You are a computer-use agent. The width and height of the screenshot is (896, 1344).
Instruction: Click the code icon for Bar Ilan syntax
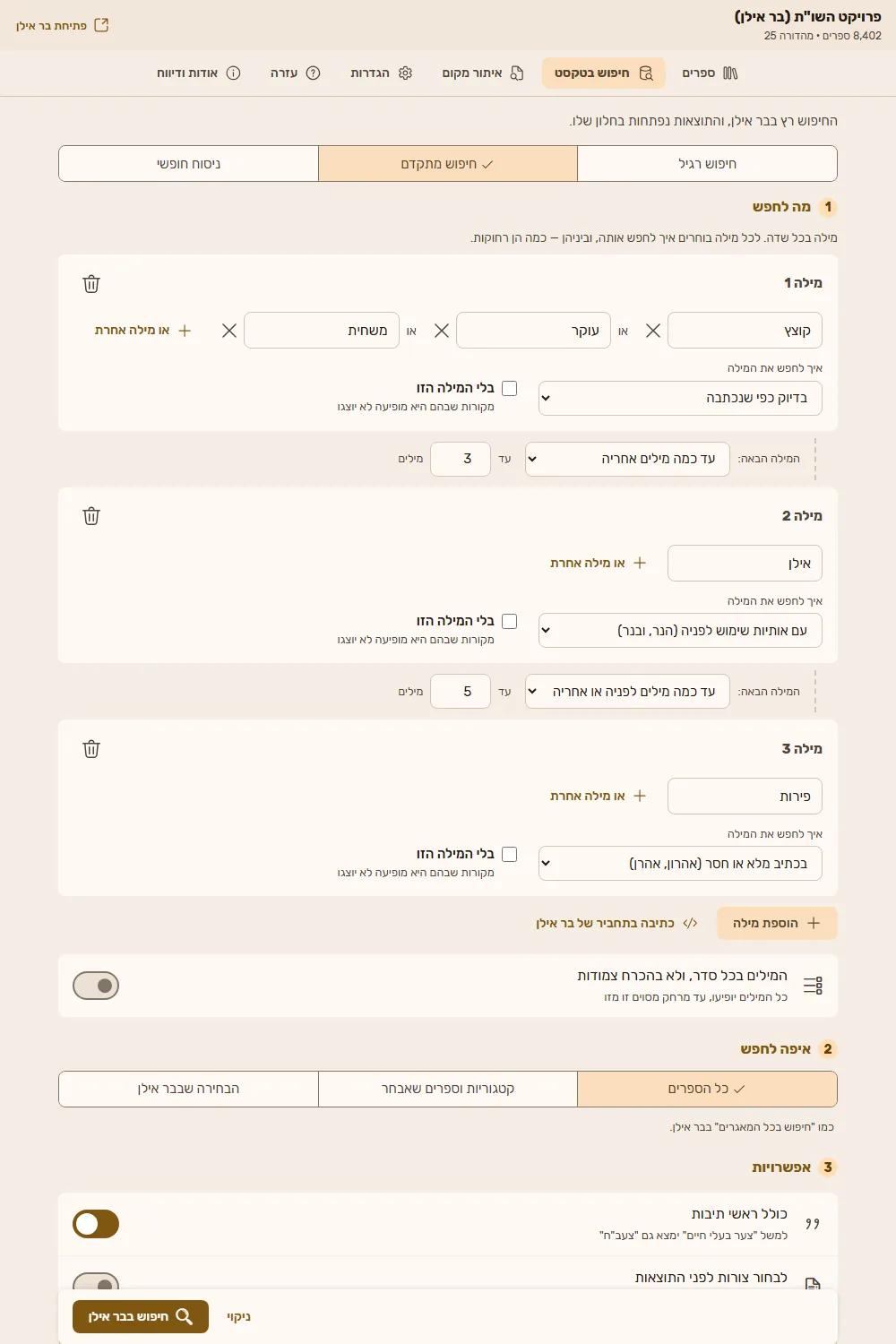(x=690, y=923)
